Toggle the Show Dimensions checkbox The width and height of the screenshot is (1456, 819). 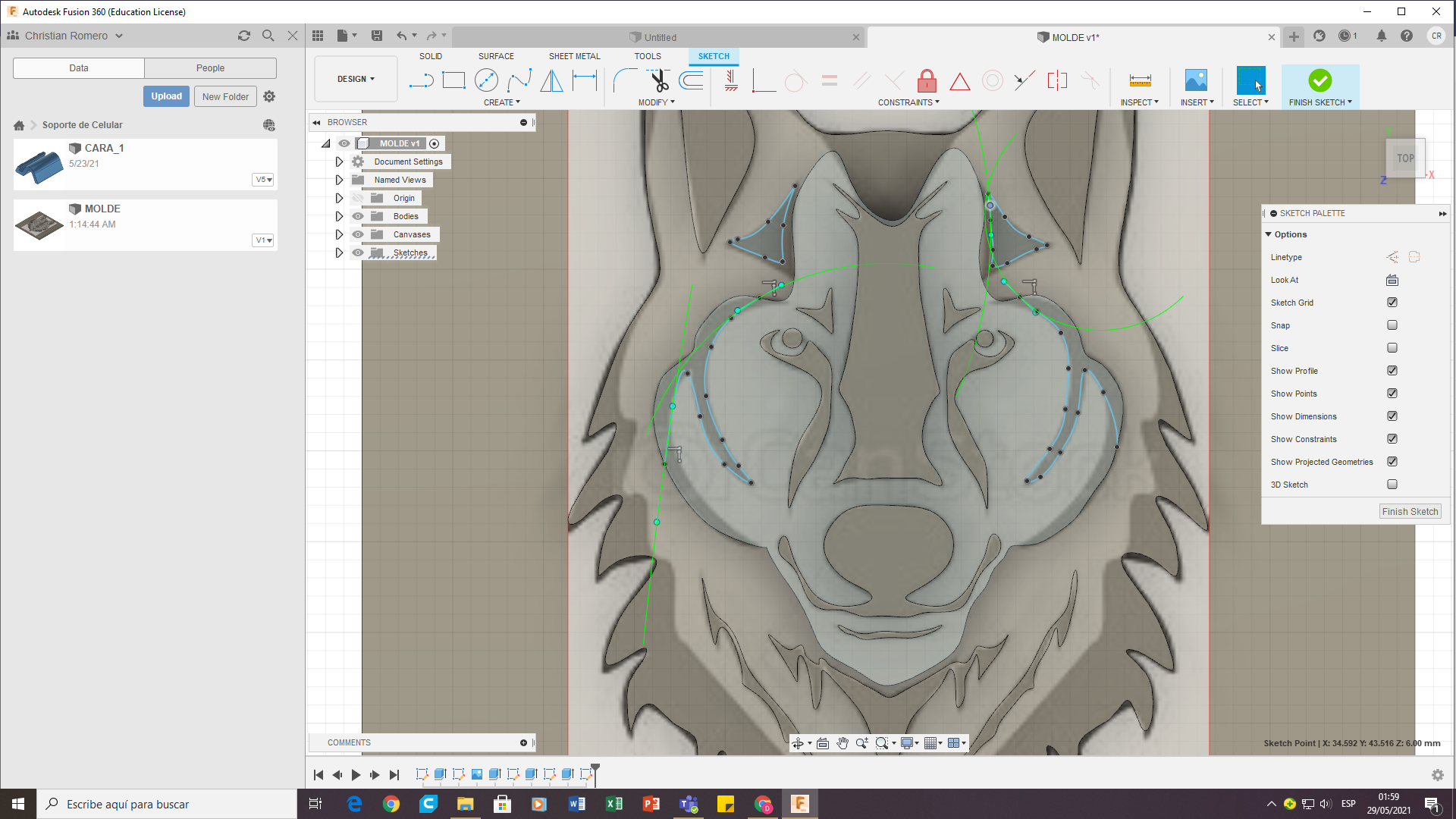(x=1392, y=416)
